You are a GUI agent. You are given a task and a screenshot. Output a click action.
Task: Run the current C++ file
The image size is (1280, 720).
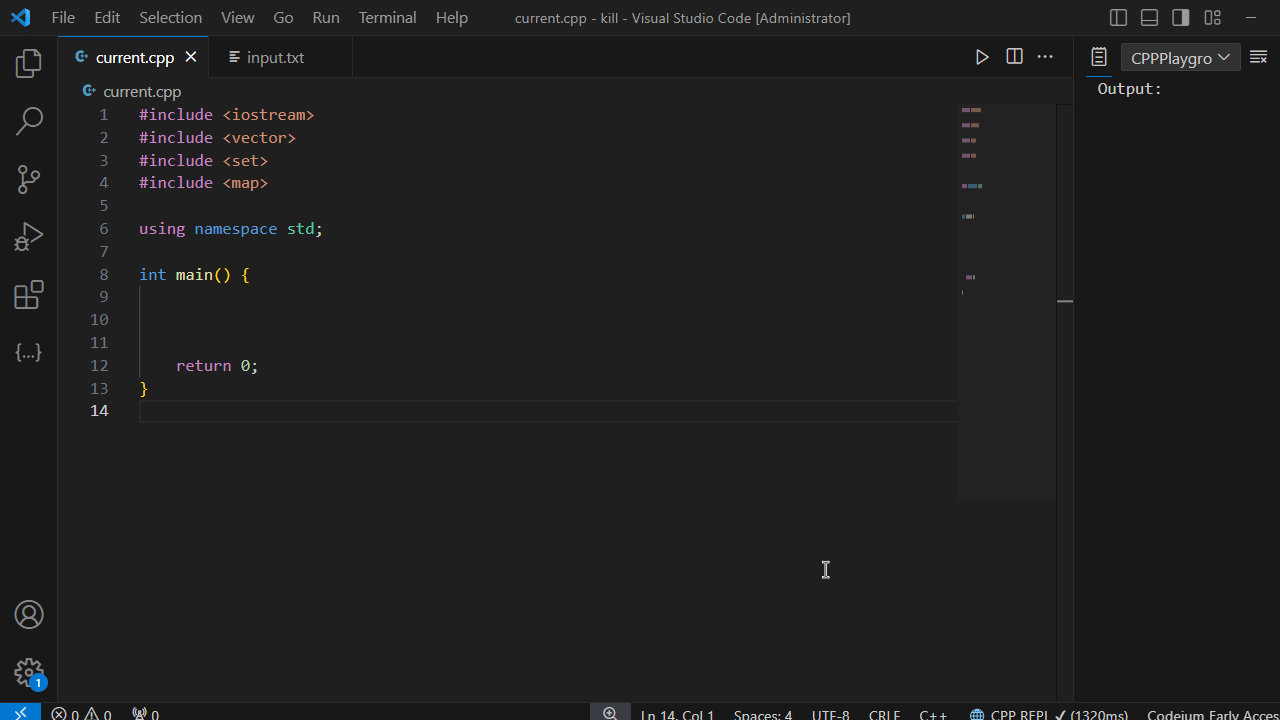tap(982, 57)
